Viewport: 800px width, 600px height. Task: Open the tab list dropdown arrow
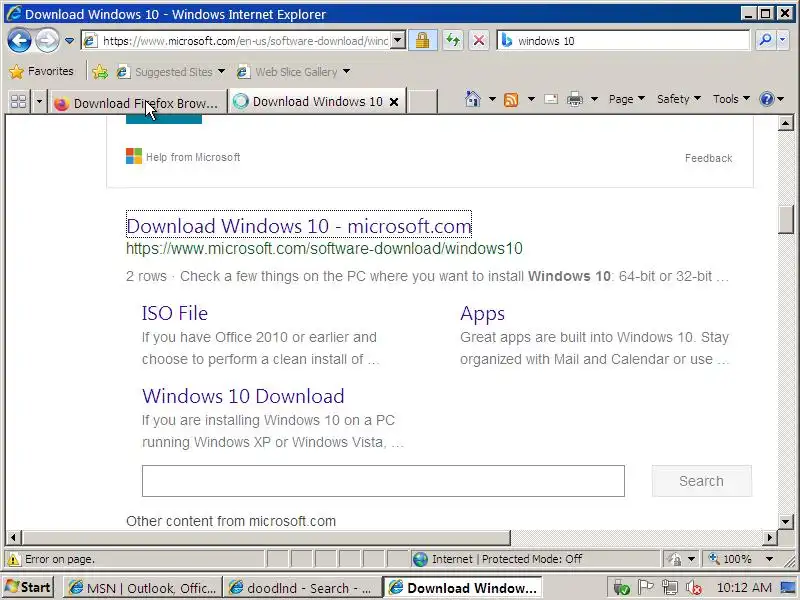click(39, 102)
